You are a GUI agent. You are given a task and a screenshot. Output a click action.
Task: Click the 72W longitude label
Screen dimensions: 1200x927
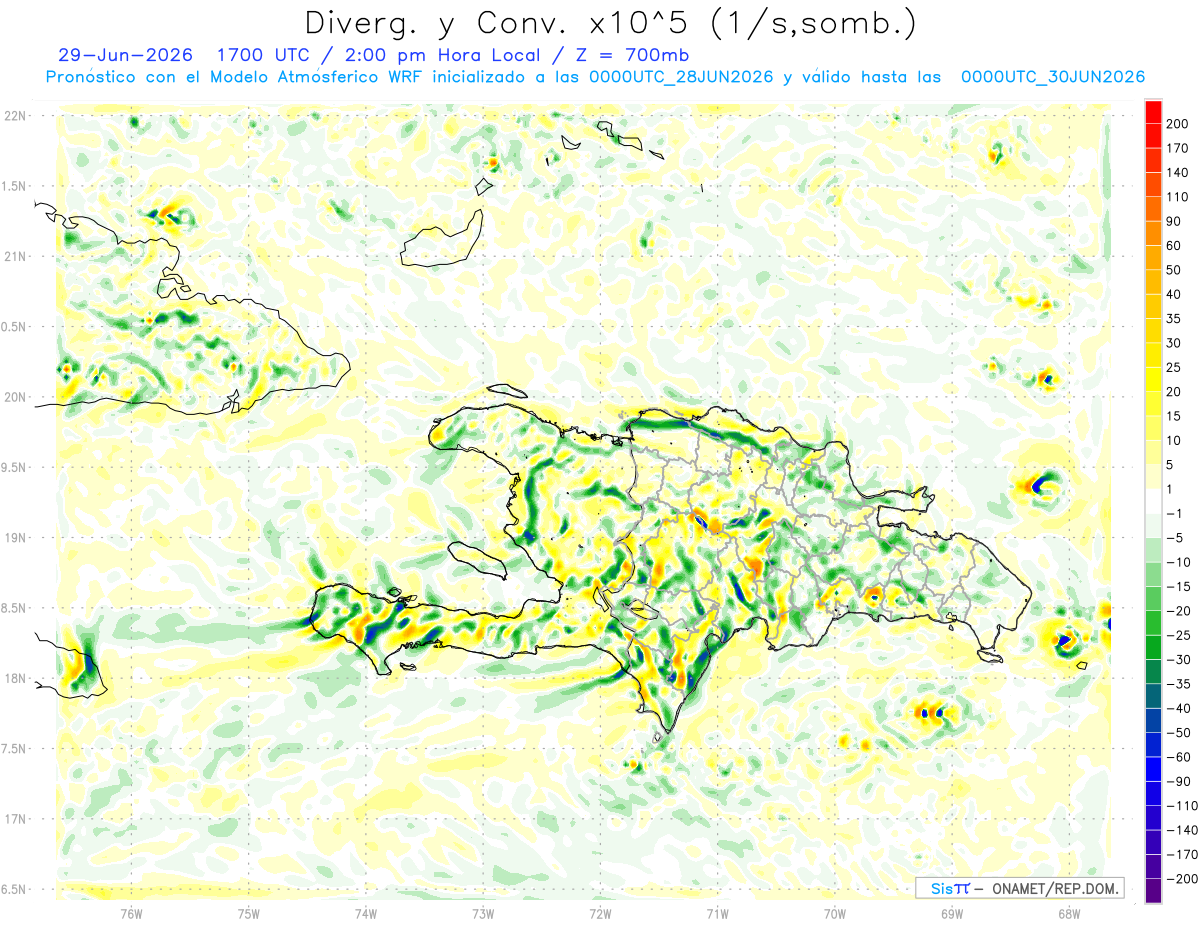click(600, 912)
